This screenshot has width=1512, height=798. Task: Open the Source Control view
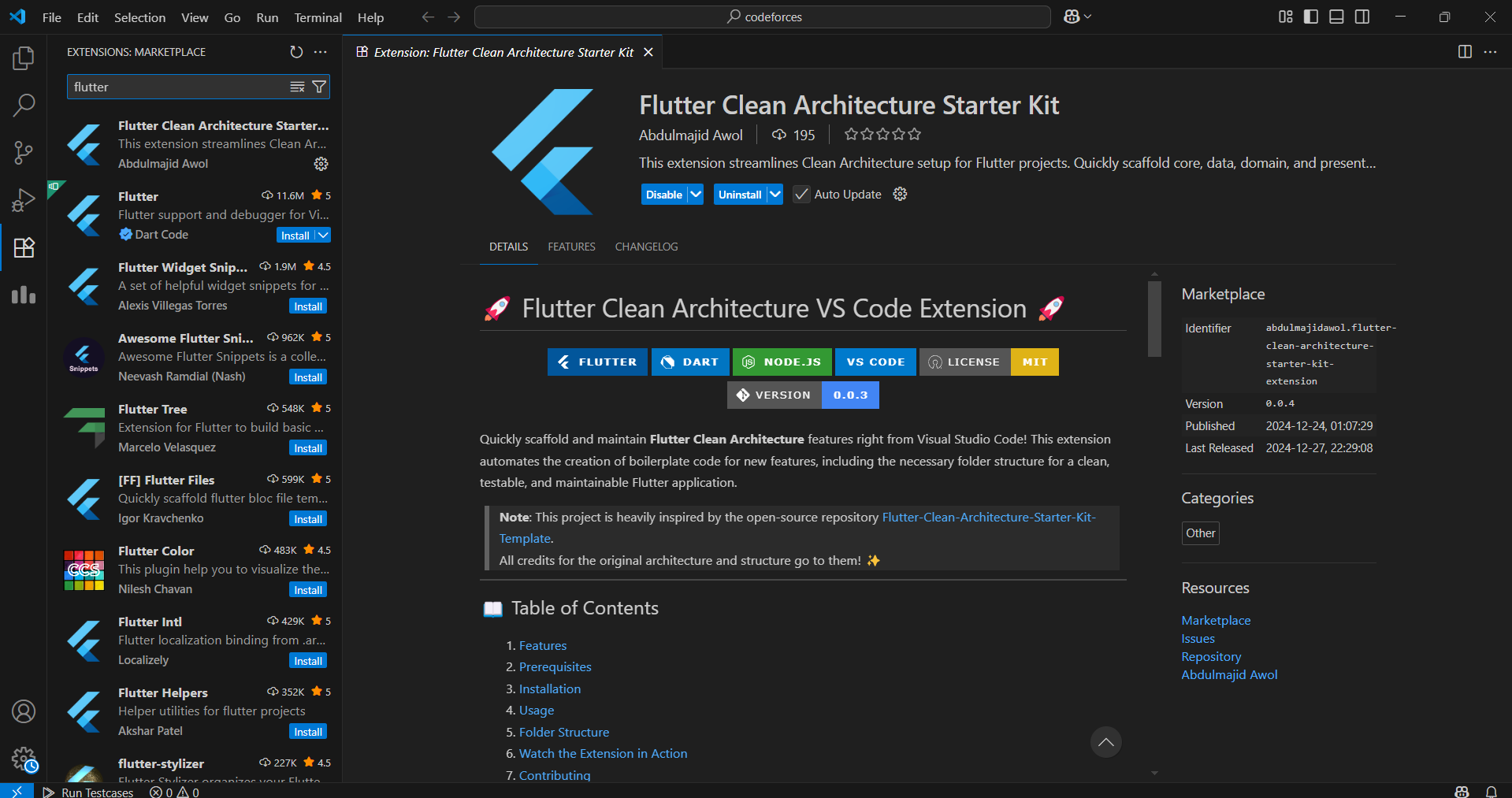click(24, 152)
